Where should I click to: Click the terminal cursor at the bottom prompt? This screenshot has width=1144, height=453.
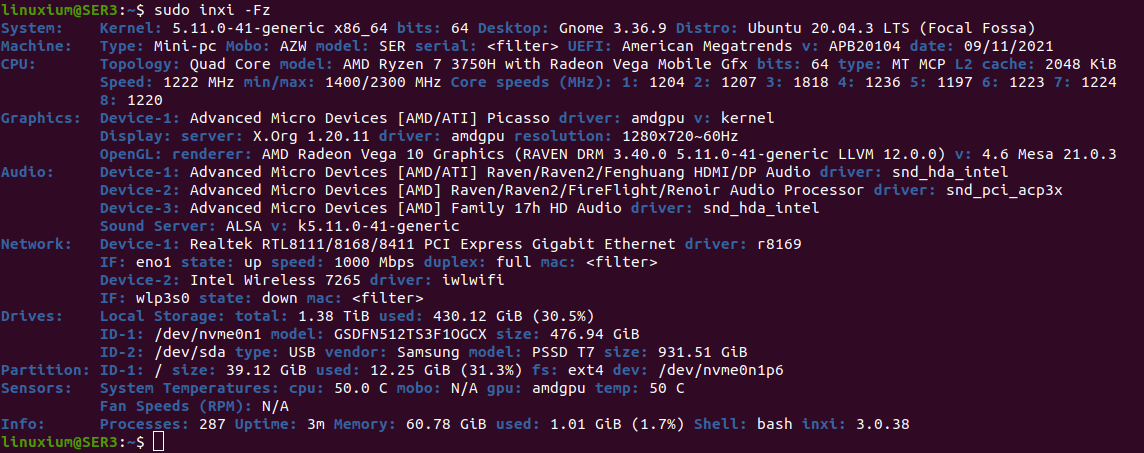(x=159, y=442)
